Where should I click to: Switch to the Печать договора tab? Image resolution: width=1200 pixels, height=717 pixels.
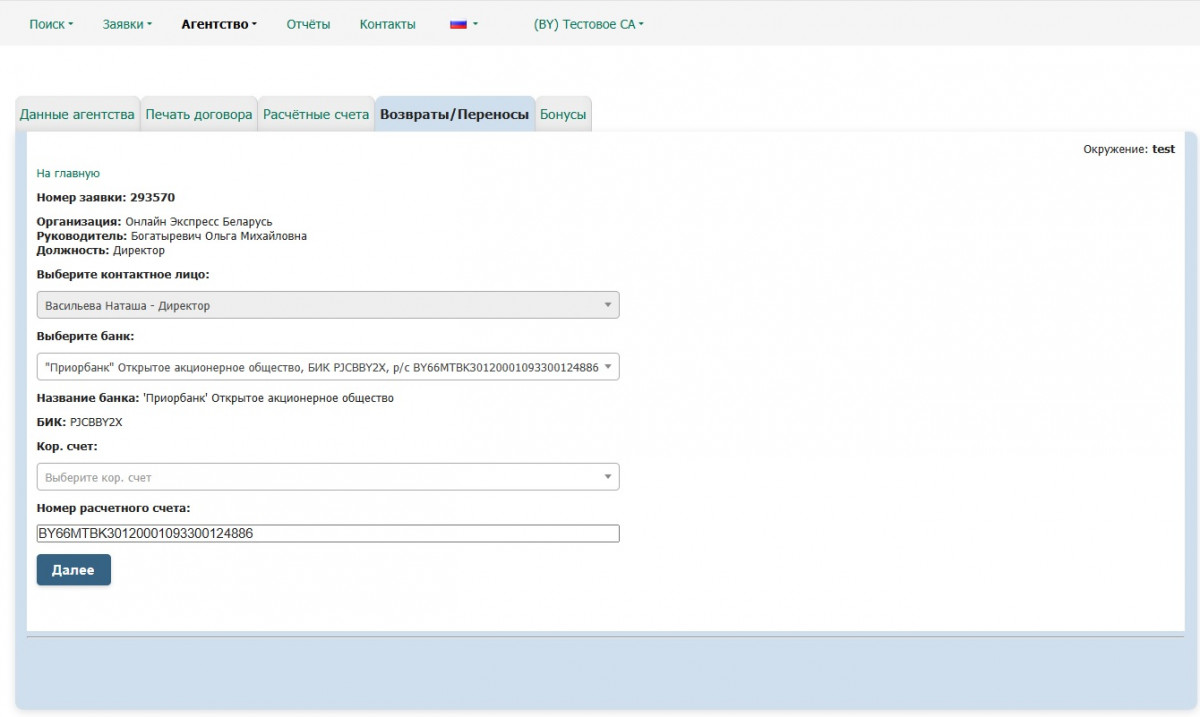[199, 115]
